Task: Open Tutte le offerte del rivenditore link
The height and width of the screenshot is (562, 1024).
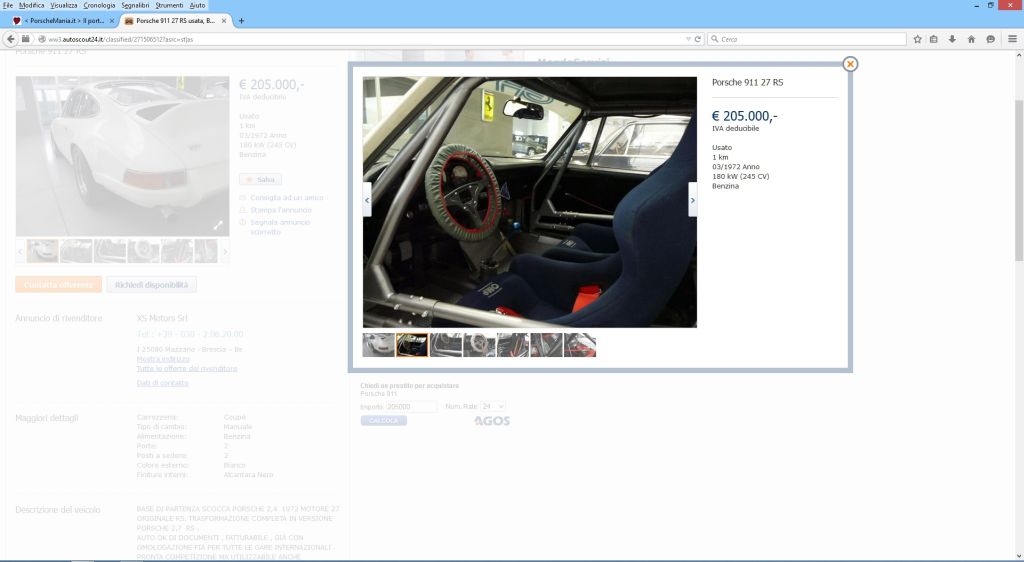Action: (x=187, y=369)
